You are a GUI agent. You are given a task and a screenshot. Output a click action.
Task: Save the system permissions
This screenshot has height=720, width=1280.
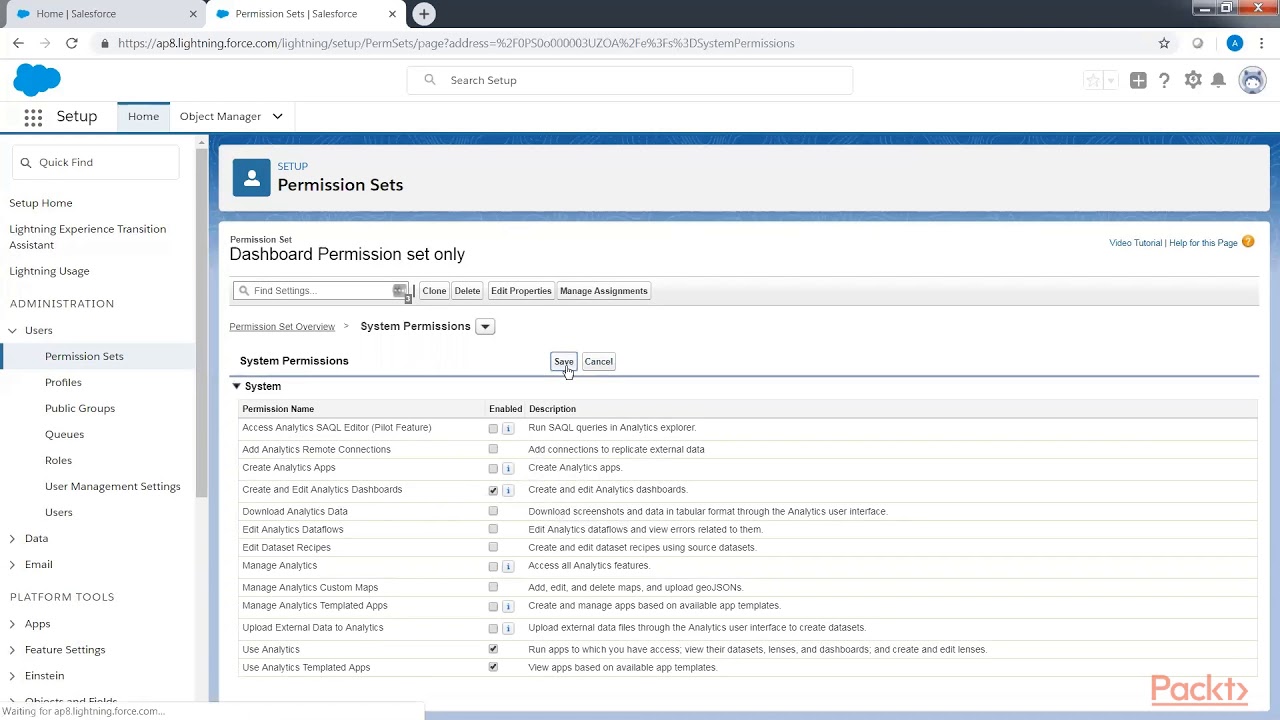[564, 362]
